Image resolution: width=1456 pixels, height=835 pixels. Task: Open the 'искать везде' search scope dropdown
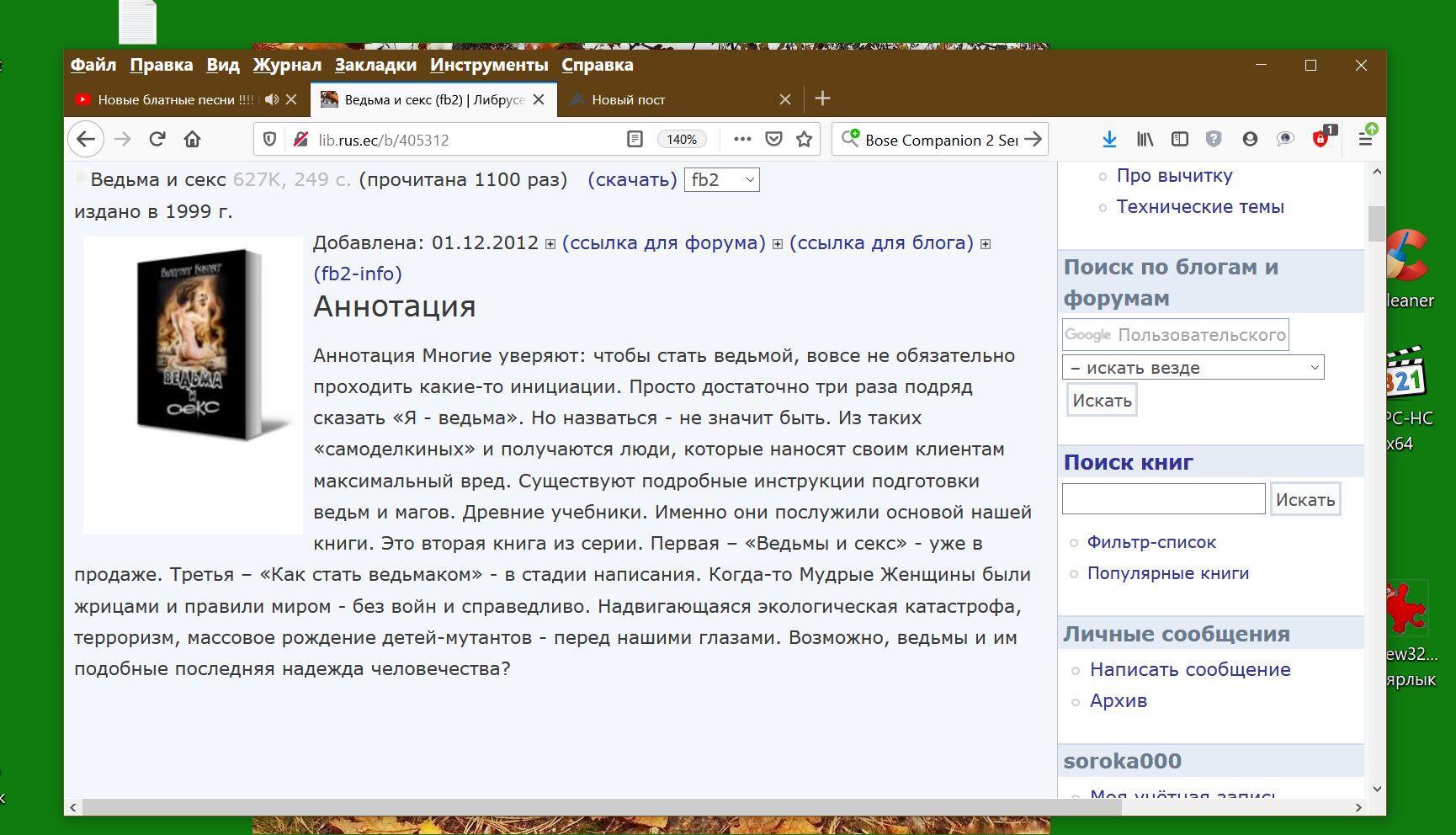point(1193,368)
